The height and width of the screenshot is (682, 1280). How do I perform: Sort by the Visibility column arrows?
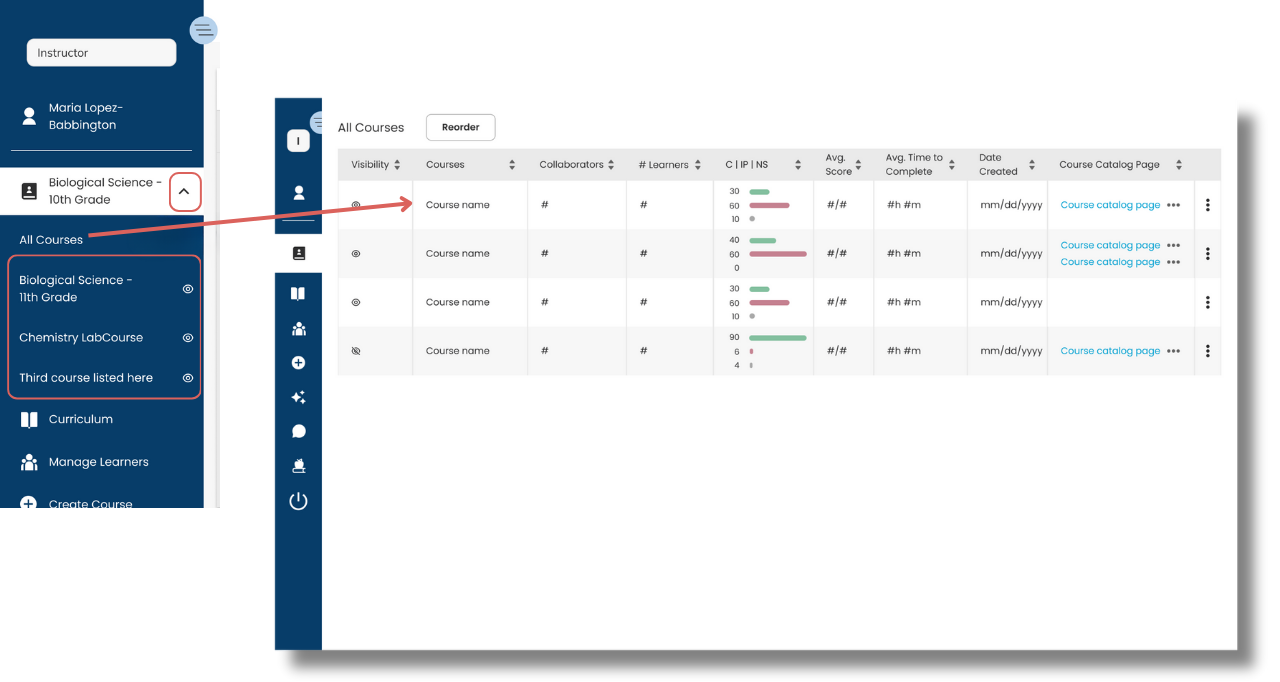pos(397,165)
